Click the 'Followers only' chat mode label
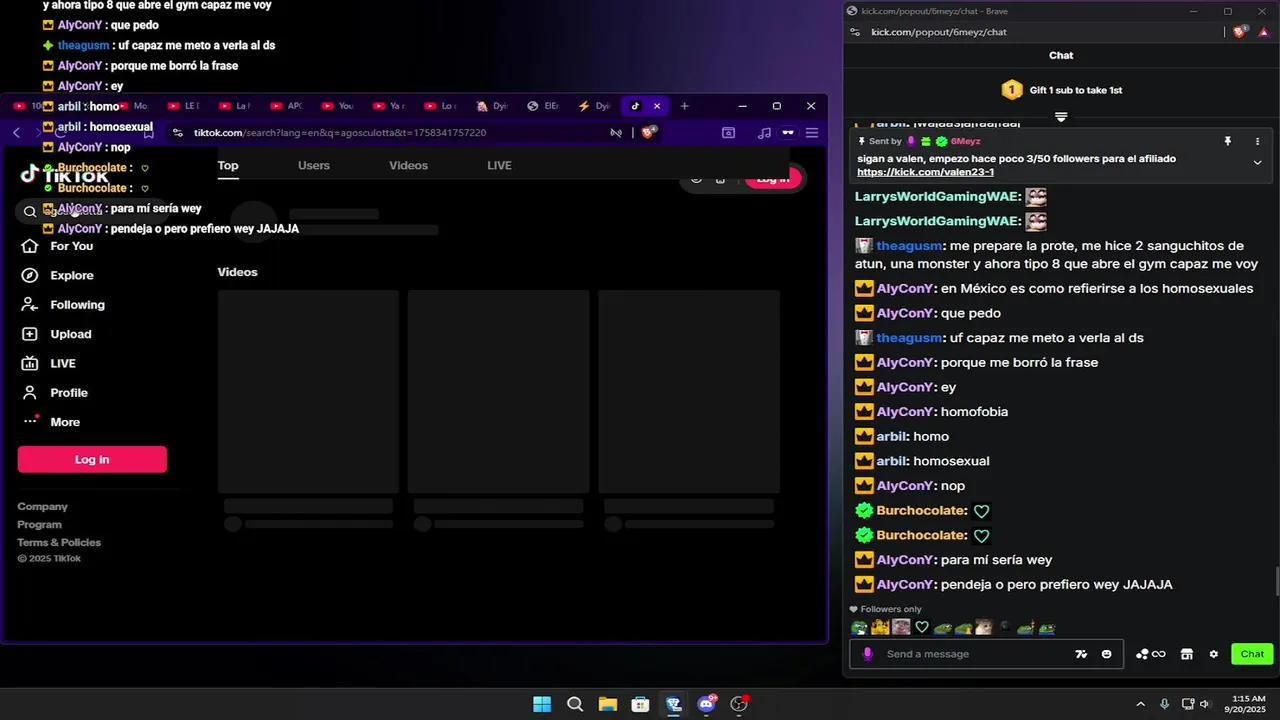Screen dimensions: 1280x720 pyautogui.click(x=891, y=609)
